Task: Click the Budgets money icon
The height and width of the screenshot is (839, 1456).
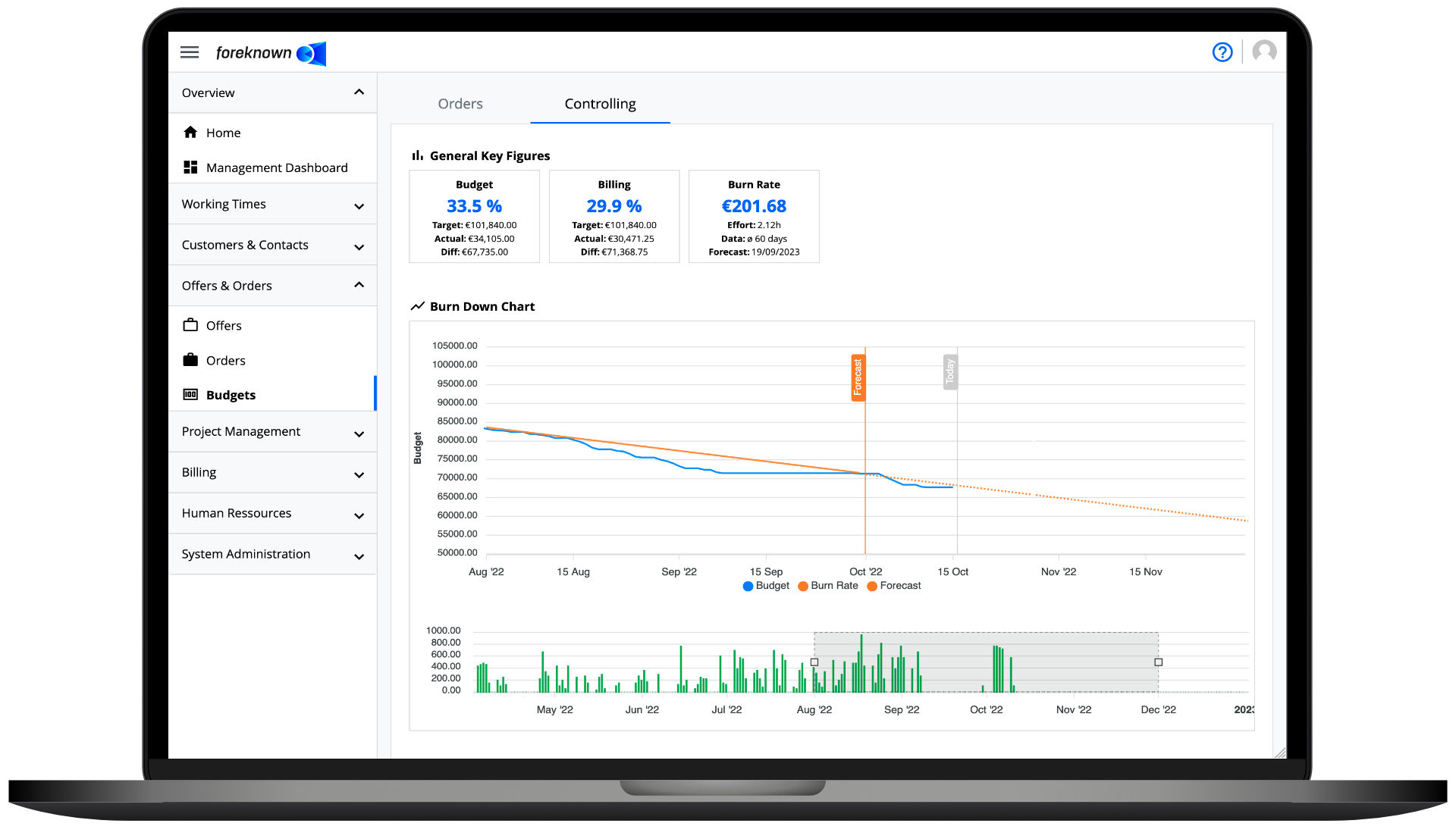Action: [x=190, y=395]
